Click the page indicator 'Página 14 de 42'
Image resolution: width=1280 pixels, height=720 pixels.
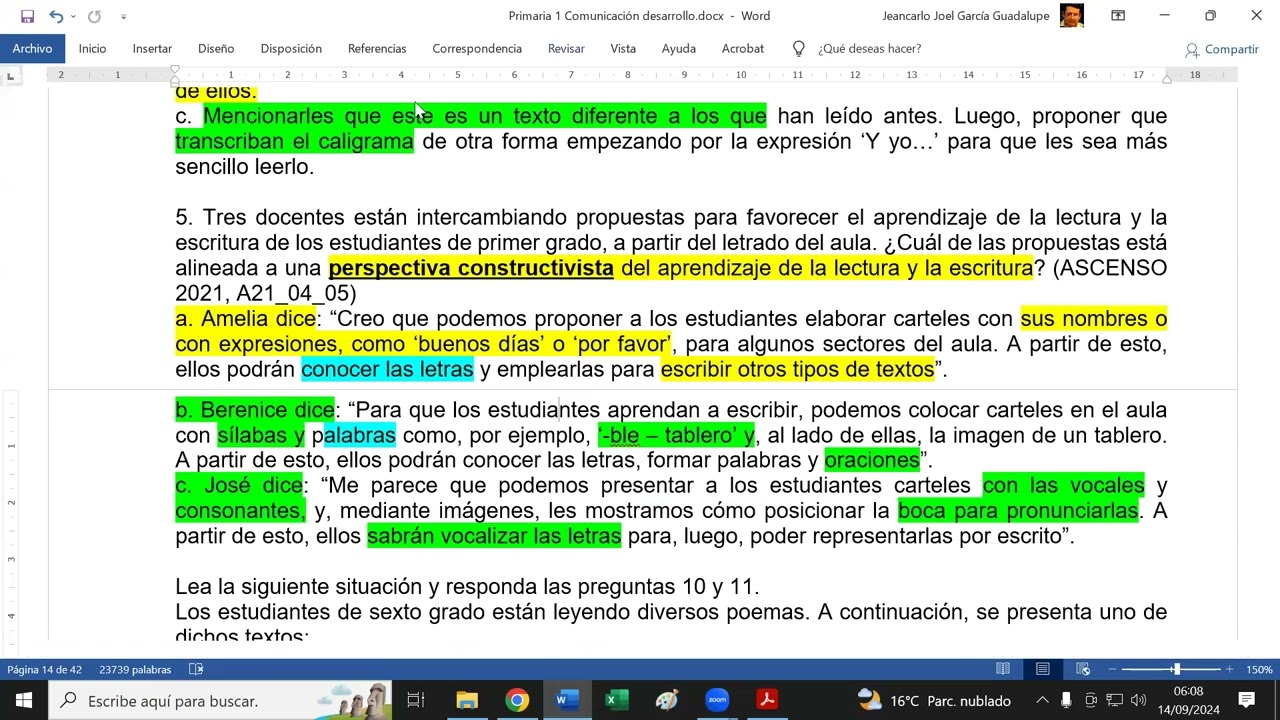tap(44, 670)
